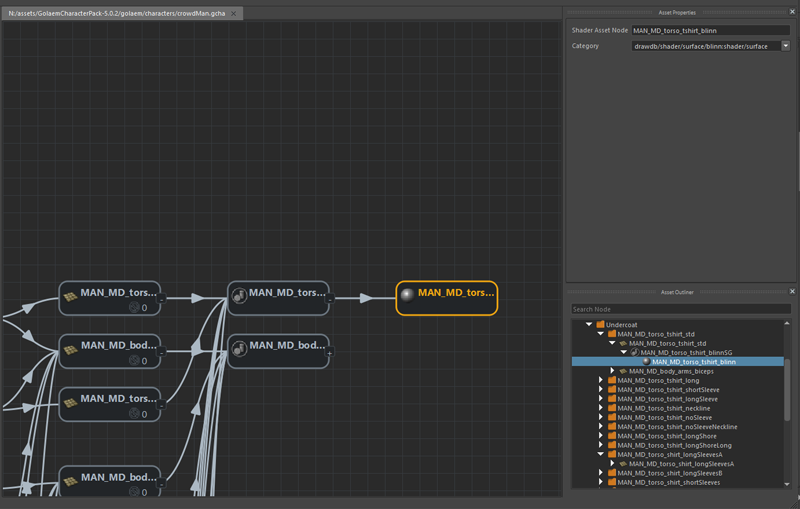Click the shading group node connected to blinn shader
Viewport: 800px width, 509px height.
pos(278,297)
